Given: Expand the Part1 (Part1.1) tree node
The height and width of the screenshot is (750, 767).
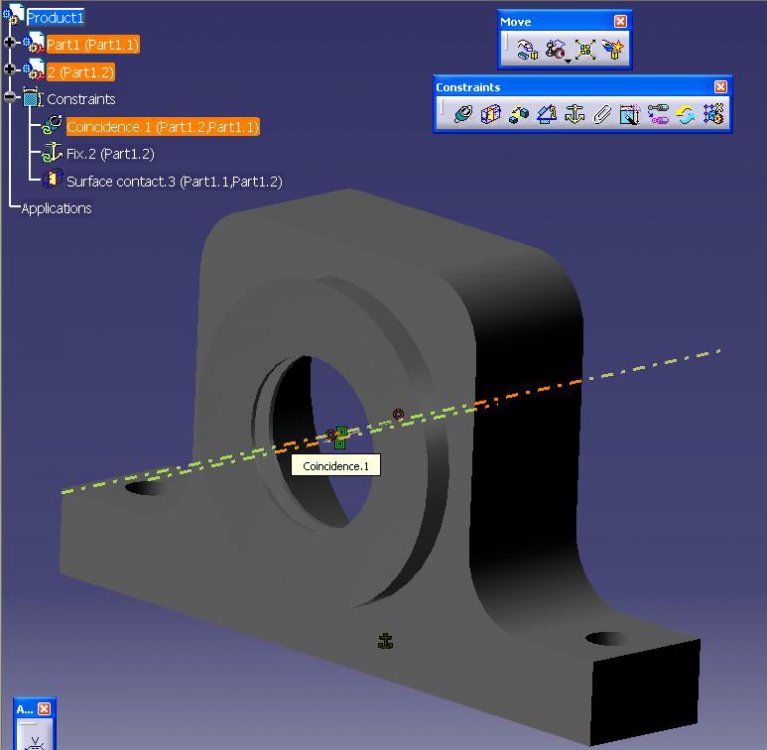Looking at the screenshot, I should (x=9, y=43).
